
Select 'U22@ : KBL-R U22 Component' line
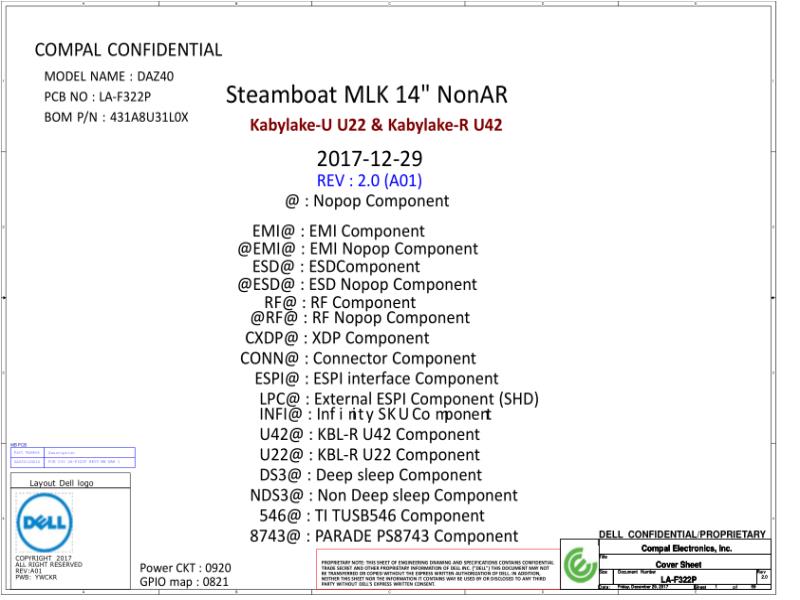[369, 455]
